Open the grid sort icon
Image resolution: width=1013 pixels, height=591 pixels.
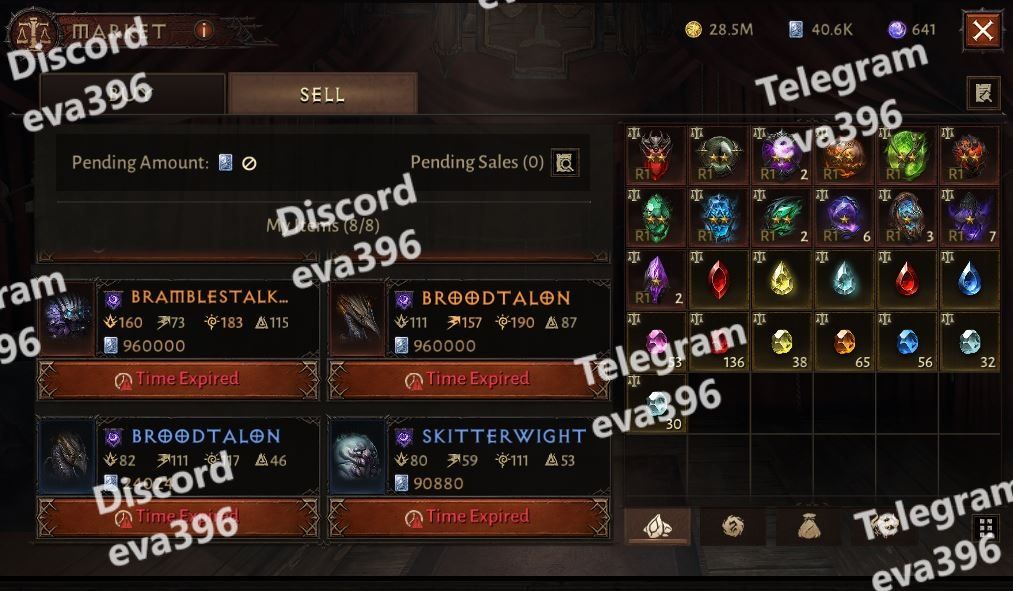[x=986, y=527]
